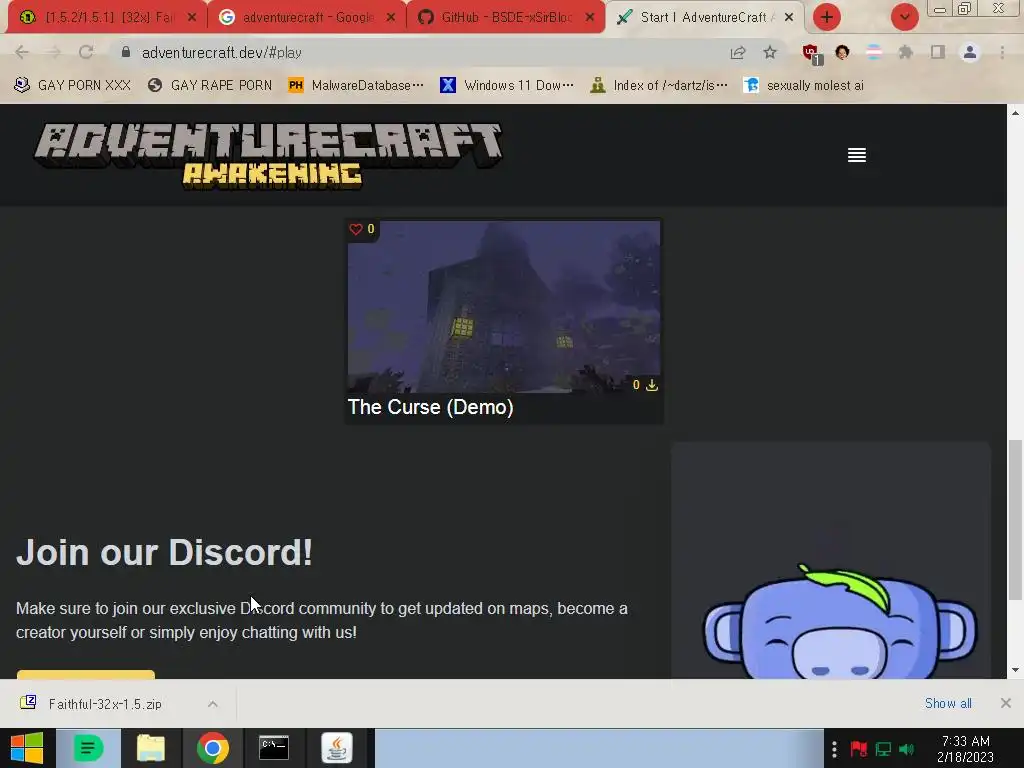Image resolution: width=1024 pixels, height=768 pixels.
Task: Open the MalwareDatabase bookmark
Action: (357, 86)
